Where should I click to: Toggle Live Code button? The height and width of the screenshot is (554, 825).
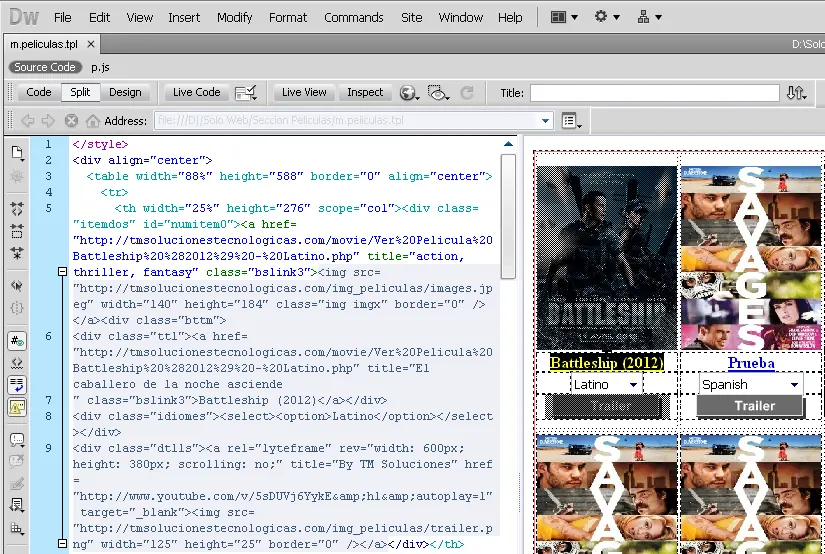coord(197,92)
